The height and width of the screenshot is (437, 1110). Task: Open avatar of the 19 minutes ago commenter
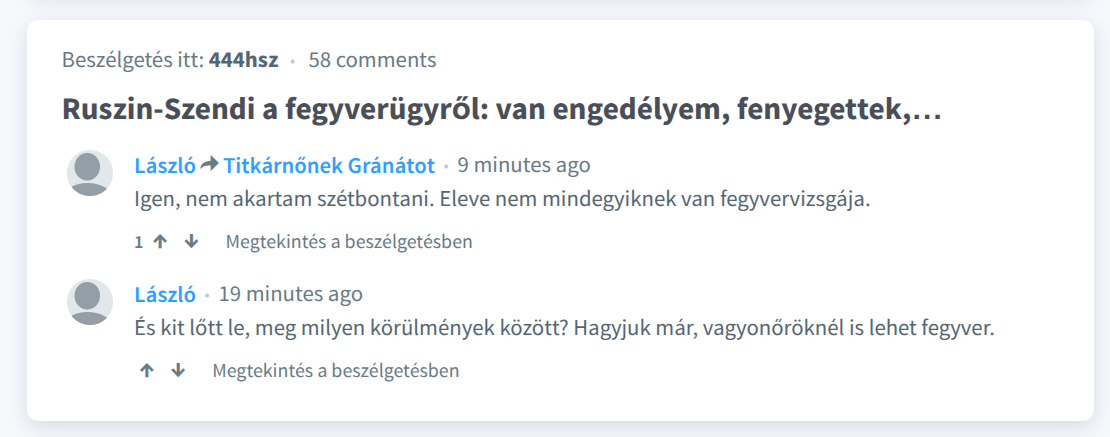[x=90, y=302]
